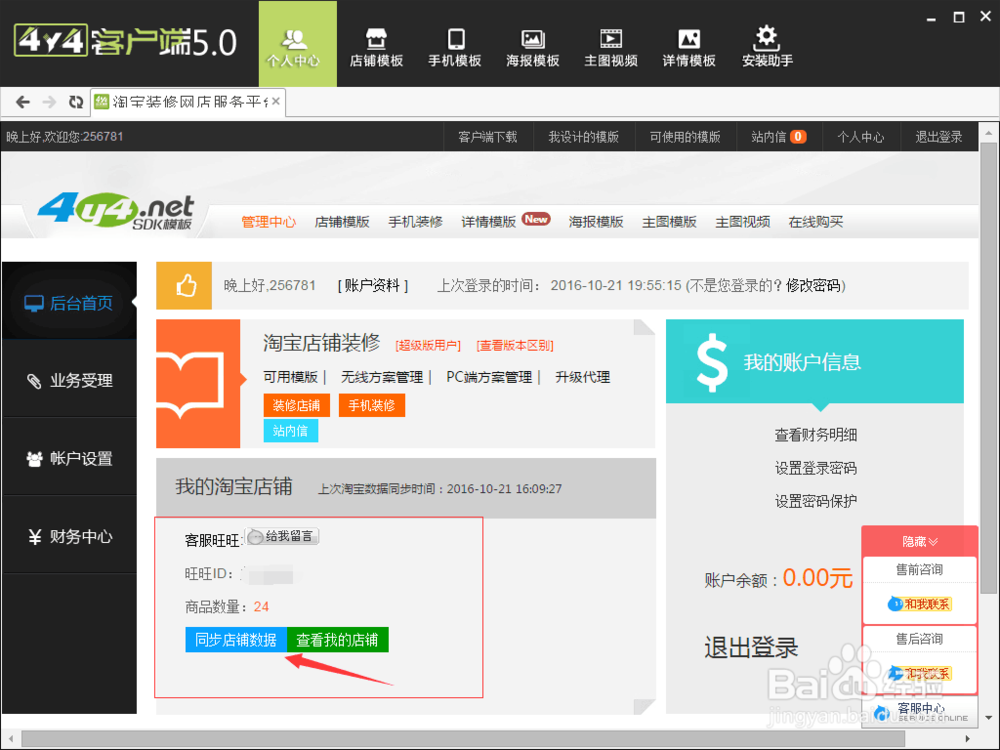Click 查看我的店铺 green button
This screenshot has height=750, width=1000.
(337, 640)
